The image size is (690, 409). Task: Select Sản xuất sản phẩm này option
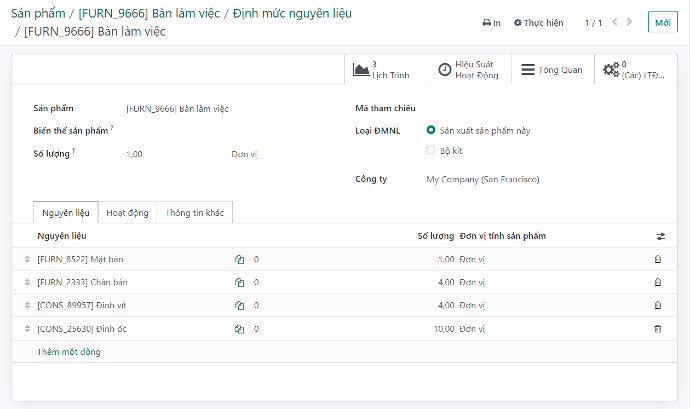[431, 130]
